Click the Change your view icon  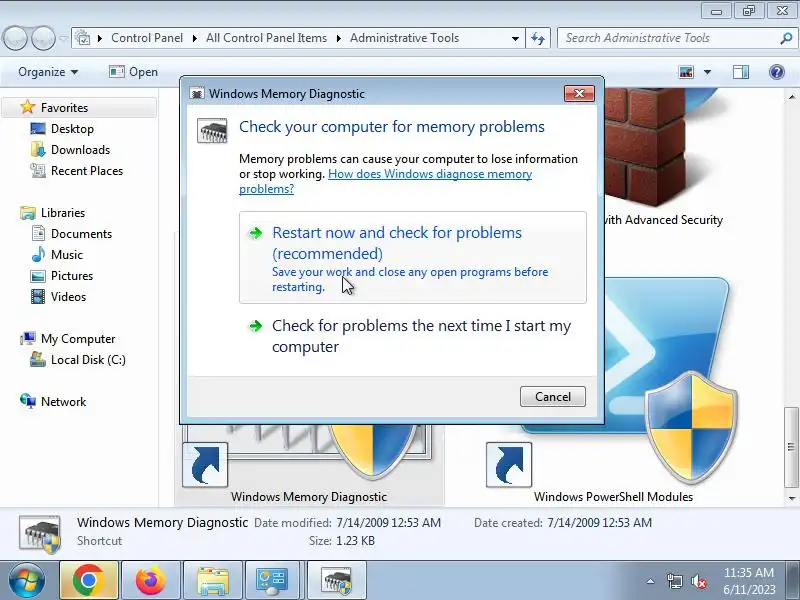click(686, 72)
